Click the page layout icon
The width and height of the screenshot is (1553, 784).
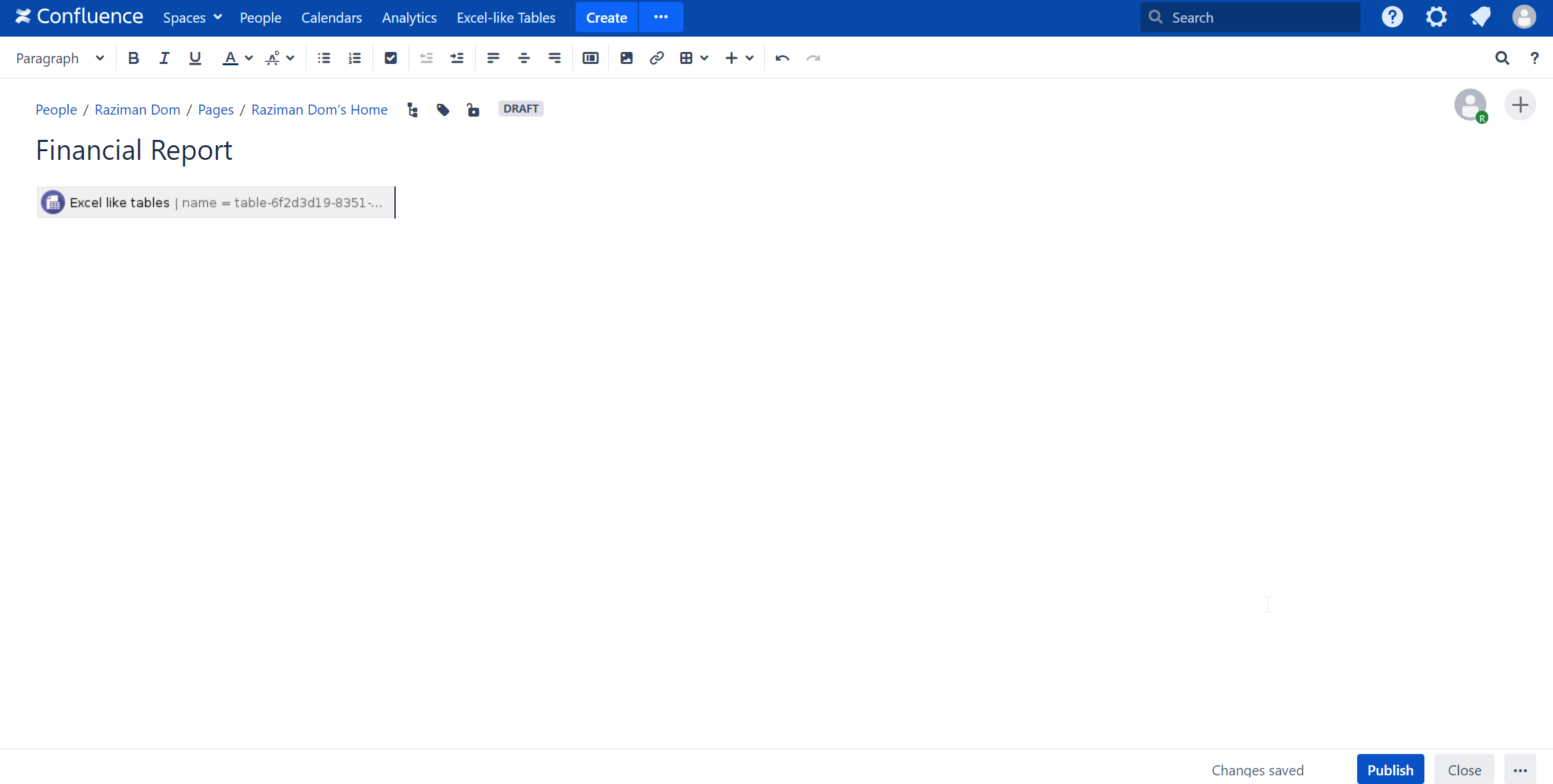[x=590, y=59]
